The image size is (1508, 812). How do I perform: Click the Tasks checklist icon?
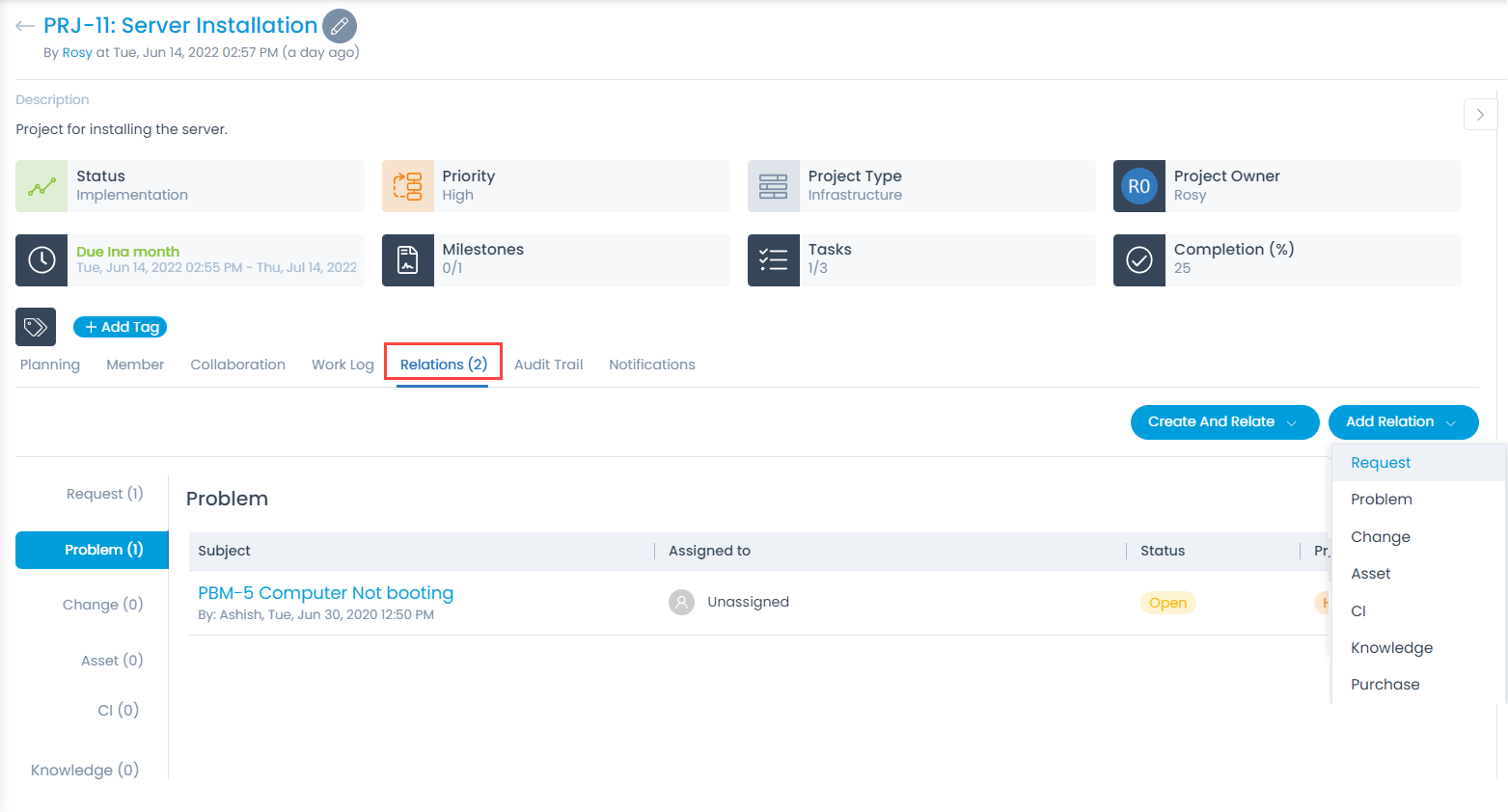[x=773, y=260]
